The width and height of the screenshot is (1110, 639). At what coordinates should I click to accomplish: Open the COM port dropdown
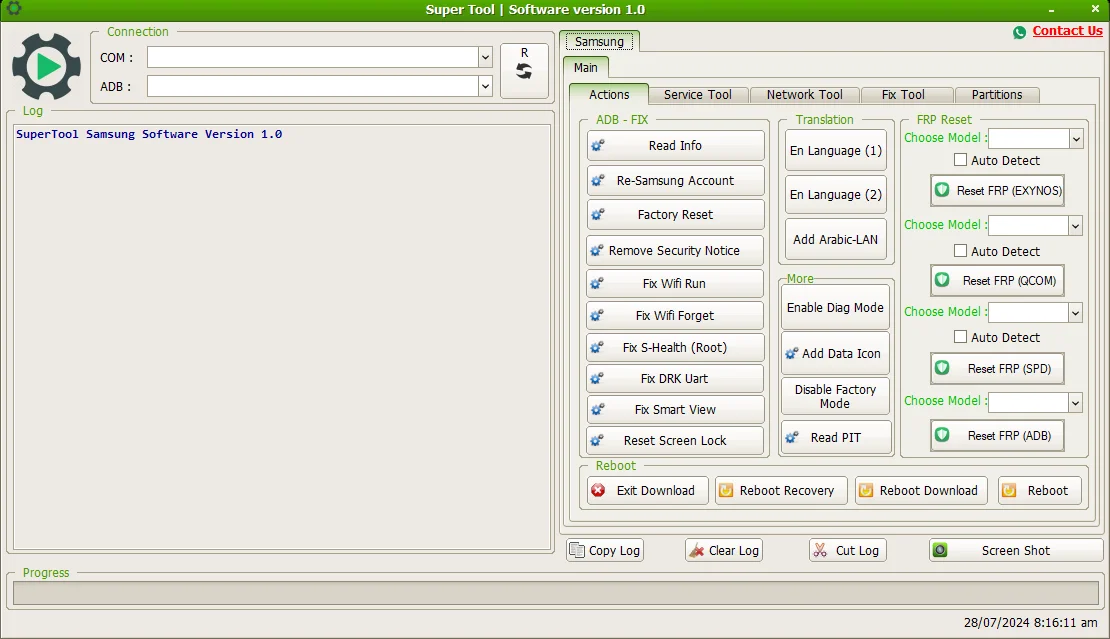485,57
